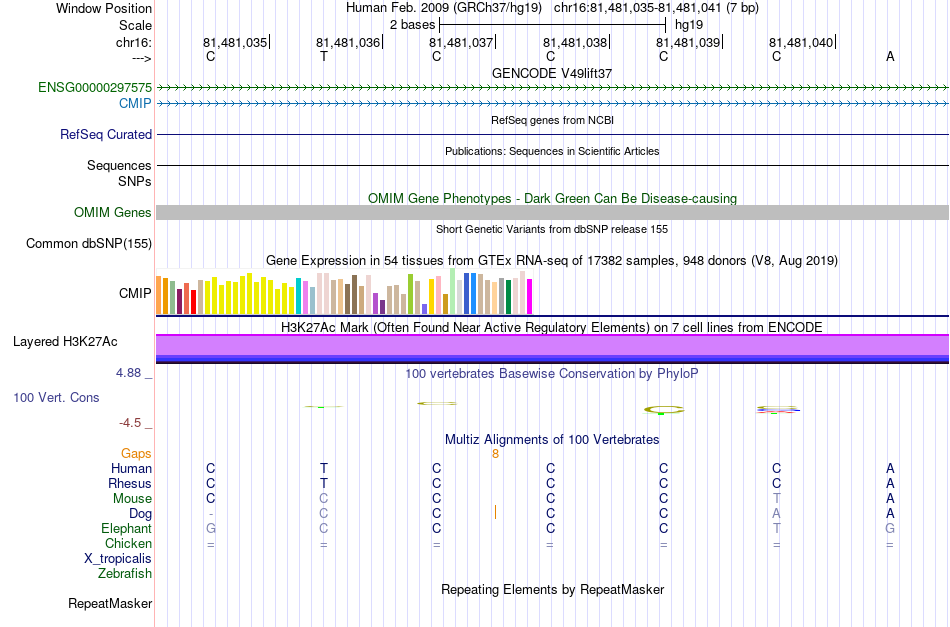
Task: Open RepeatMasker track label
Action: point(110,603)
